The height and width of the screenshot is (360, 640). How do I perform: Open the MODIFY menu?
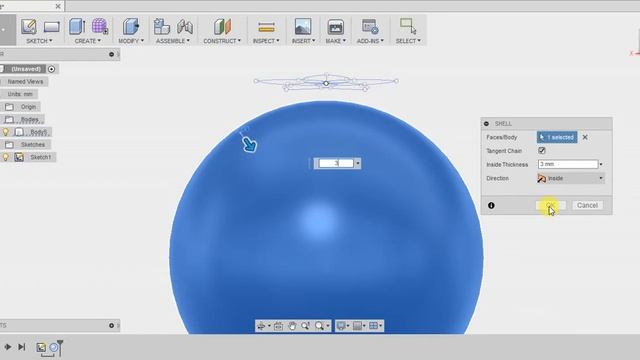[x=131, y=41]
